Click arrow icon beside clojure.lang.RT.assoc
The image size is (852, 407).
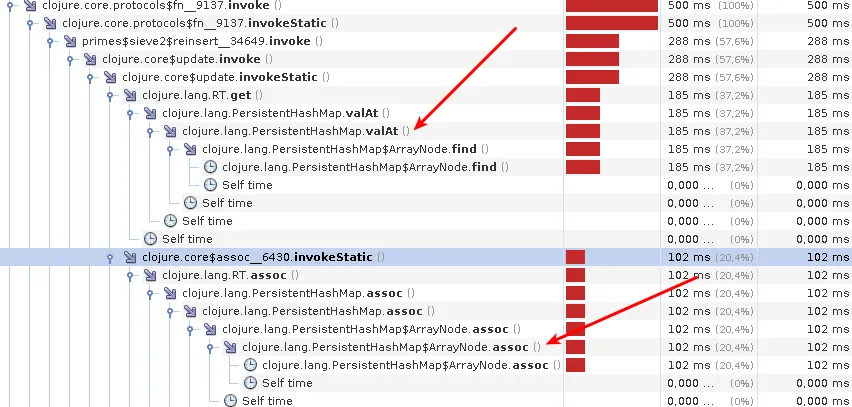150,275
